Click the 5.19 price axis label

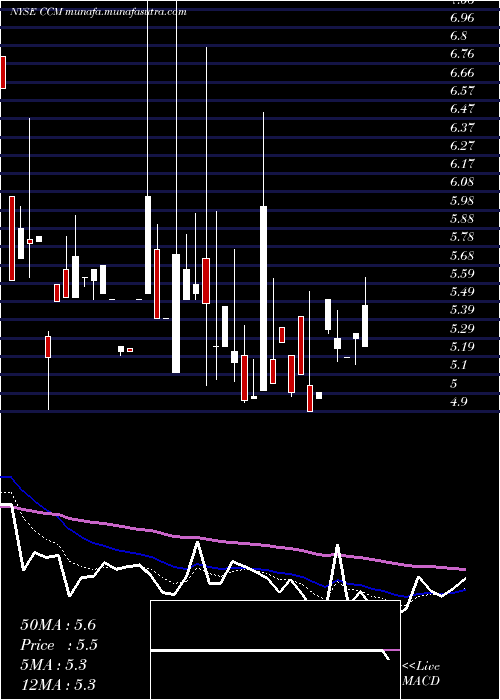pyautogui.click(x=462, y=347)
